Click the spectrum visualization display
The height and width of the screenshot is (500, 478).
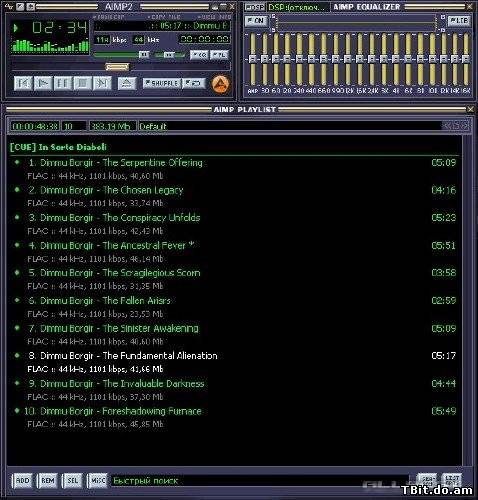[x=50, y=45]
